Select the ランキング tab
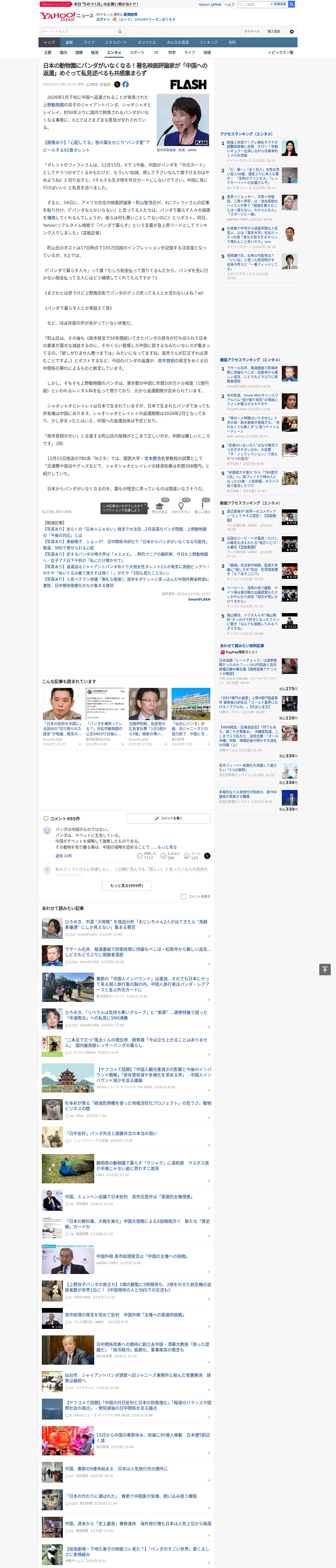The width and height of the screenshot is (336, 1568). pos(209,43)
